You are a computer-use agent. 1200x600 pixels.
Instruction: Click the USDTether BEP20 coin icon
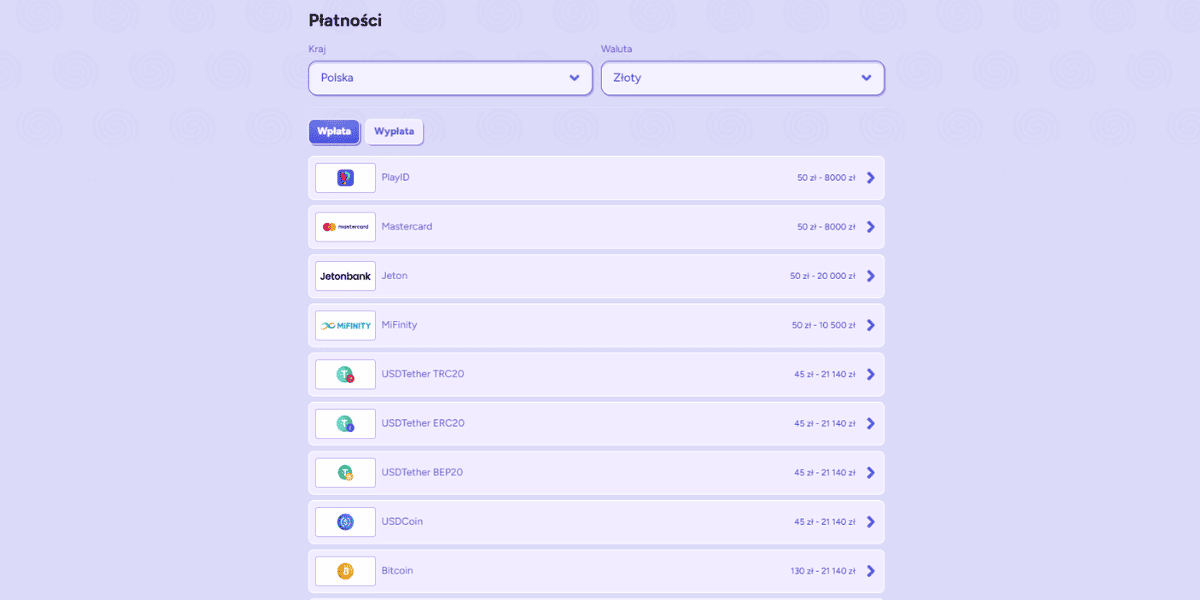click(x=345, y=472)
